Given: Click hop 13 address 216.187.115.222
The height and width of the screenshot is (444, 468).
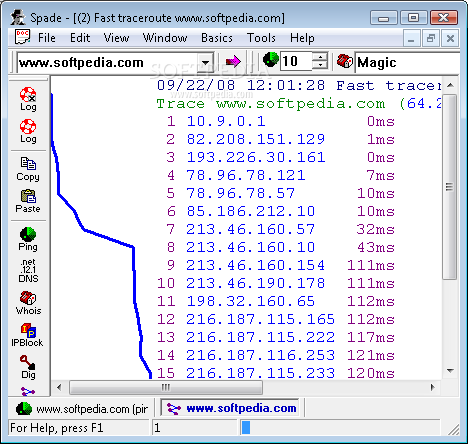Looking at the screenshot, I should tap(261, 337).
